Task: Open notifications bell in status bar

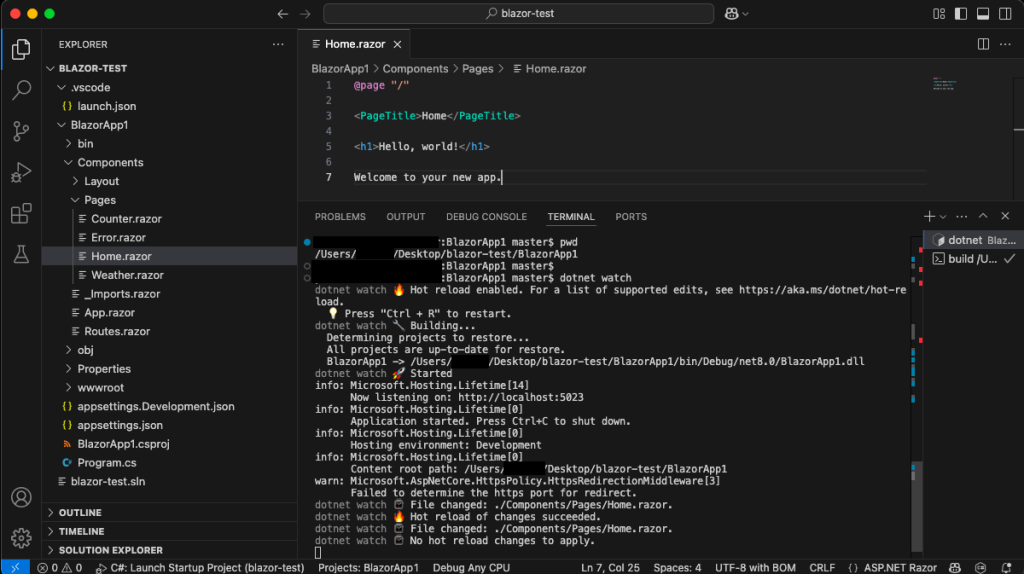Action: coord(1006,567)
